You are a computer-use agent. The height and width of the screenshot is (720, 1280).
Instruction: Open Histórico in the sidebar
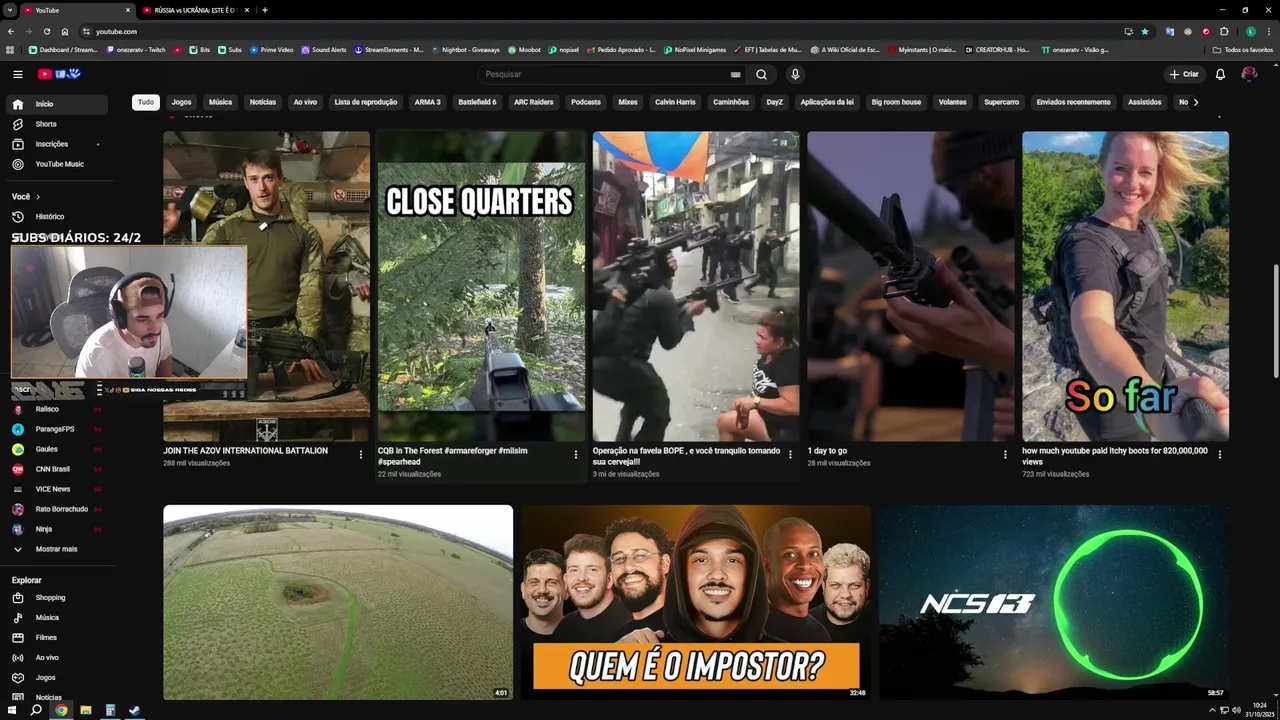(x=56, y=216)
